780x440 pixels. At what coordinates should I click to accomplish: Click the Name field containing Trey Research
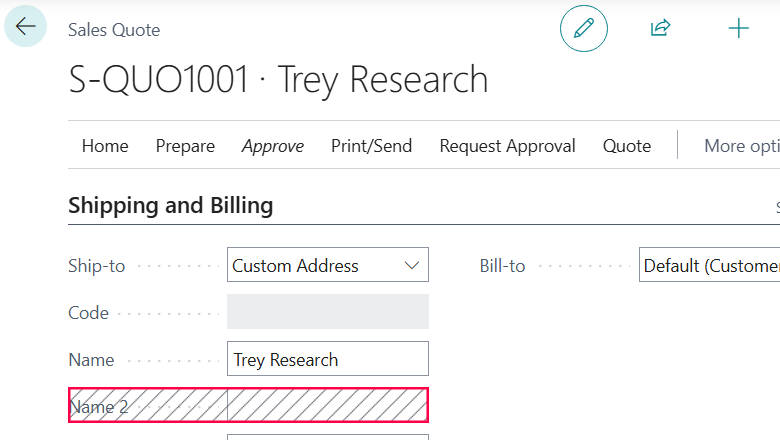[x=328, y=359]
